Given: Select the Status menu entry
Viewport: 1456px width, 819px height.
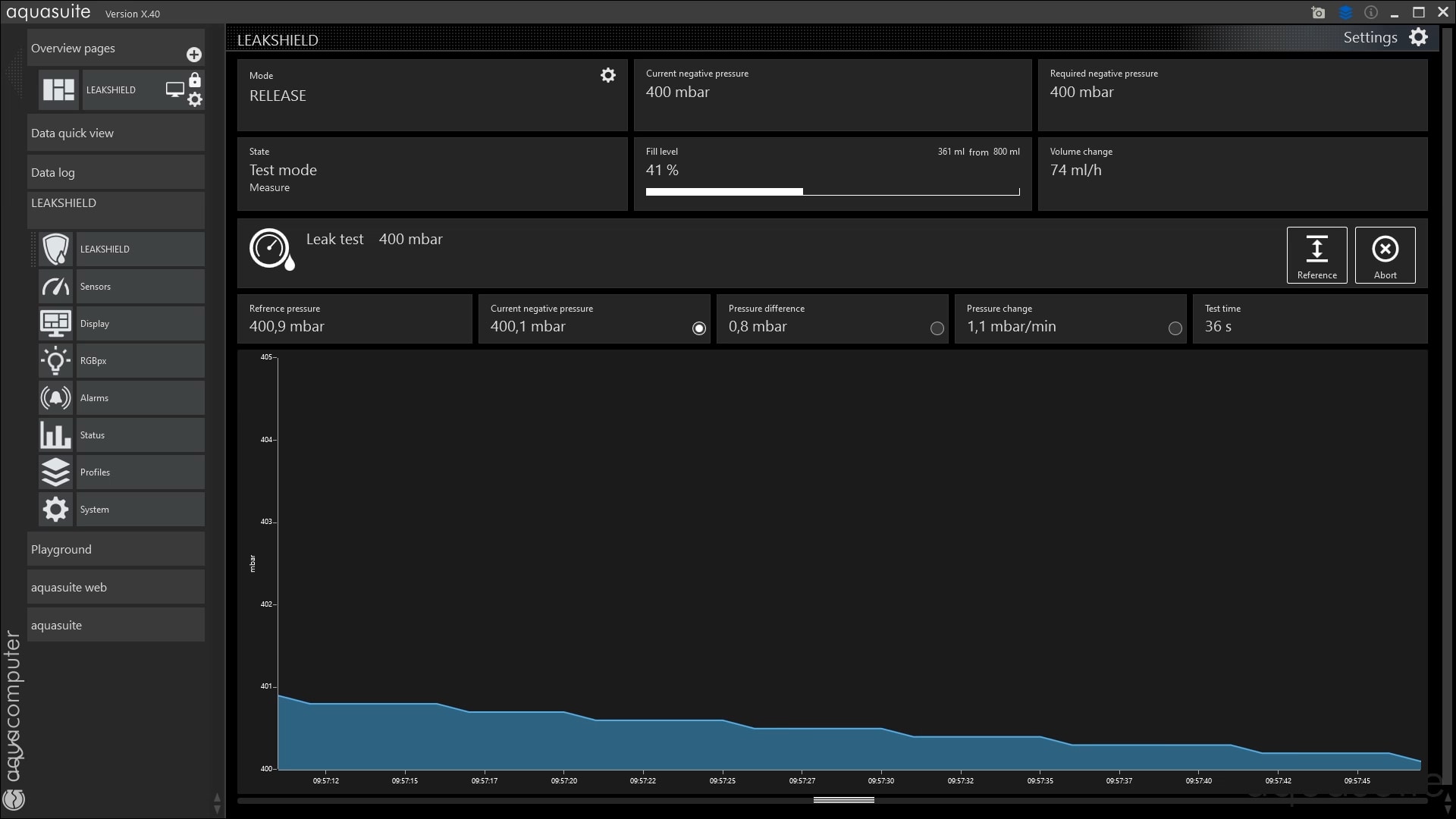Looking at the screenshot, I should (x=140, y=435).
